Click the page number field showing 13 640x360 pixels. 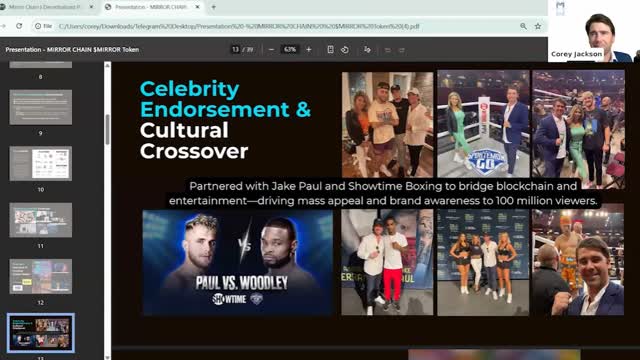point(235,49)
